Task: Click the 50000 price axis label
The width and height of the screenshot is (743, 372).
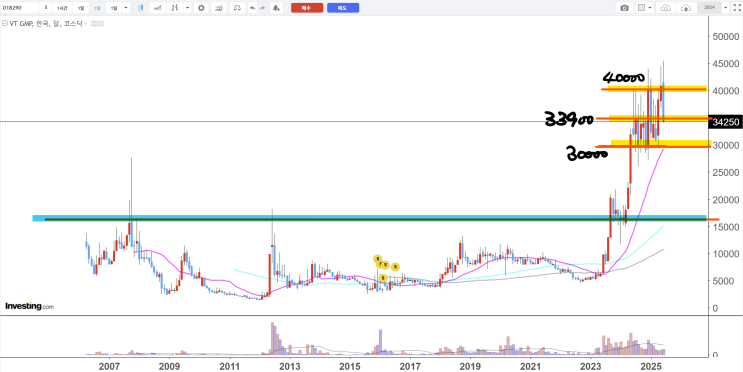Action: 726,36
